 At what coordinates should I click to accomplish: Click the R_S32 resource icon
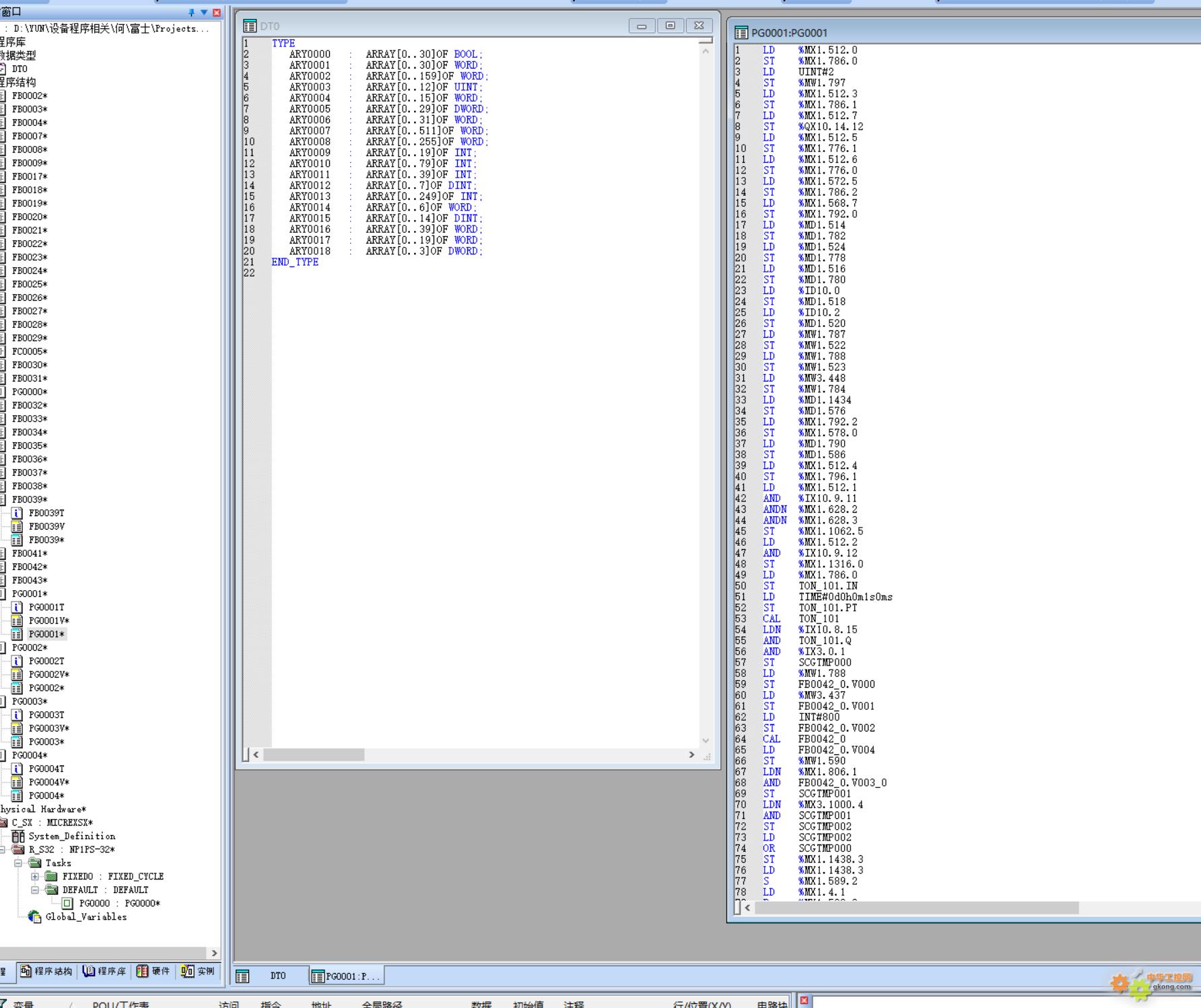(18, 849)
